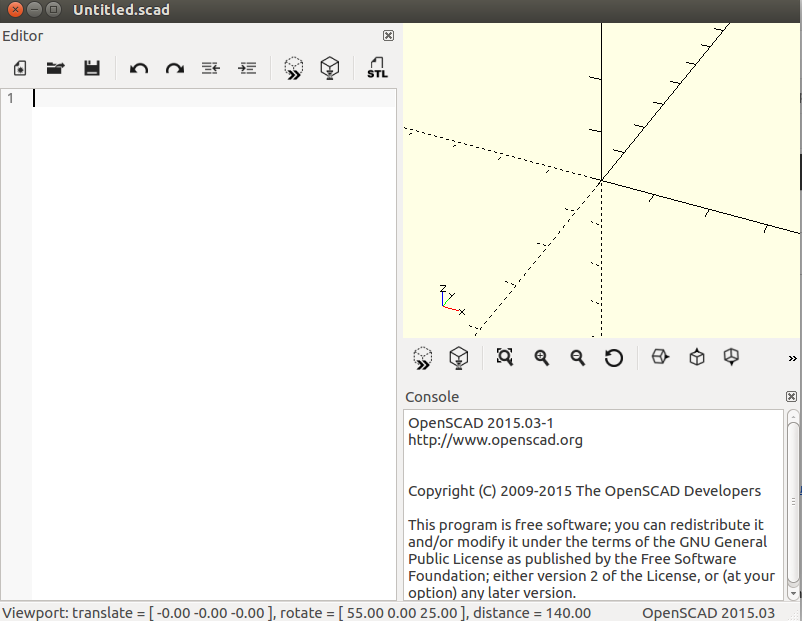This screenshot has height=621, width=802.
Task: Click Render icon below the 3D viewport
Action: 459,358
